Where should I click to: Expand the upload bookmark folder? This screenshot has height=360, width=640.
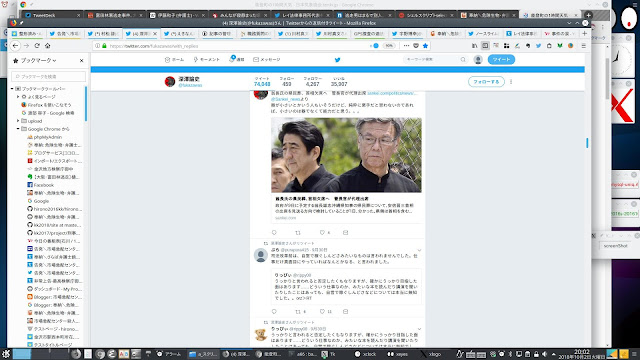[x=18, y=121]
